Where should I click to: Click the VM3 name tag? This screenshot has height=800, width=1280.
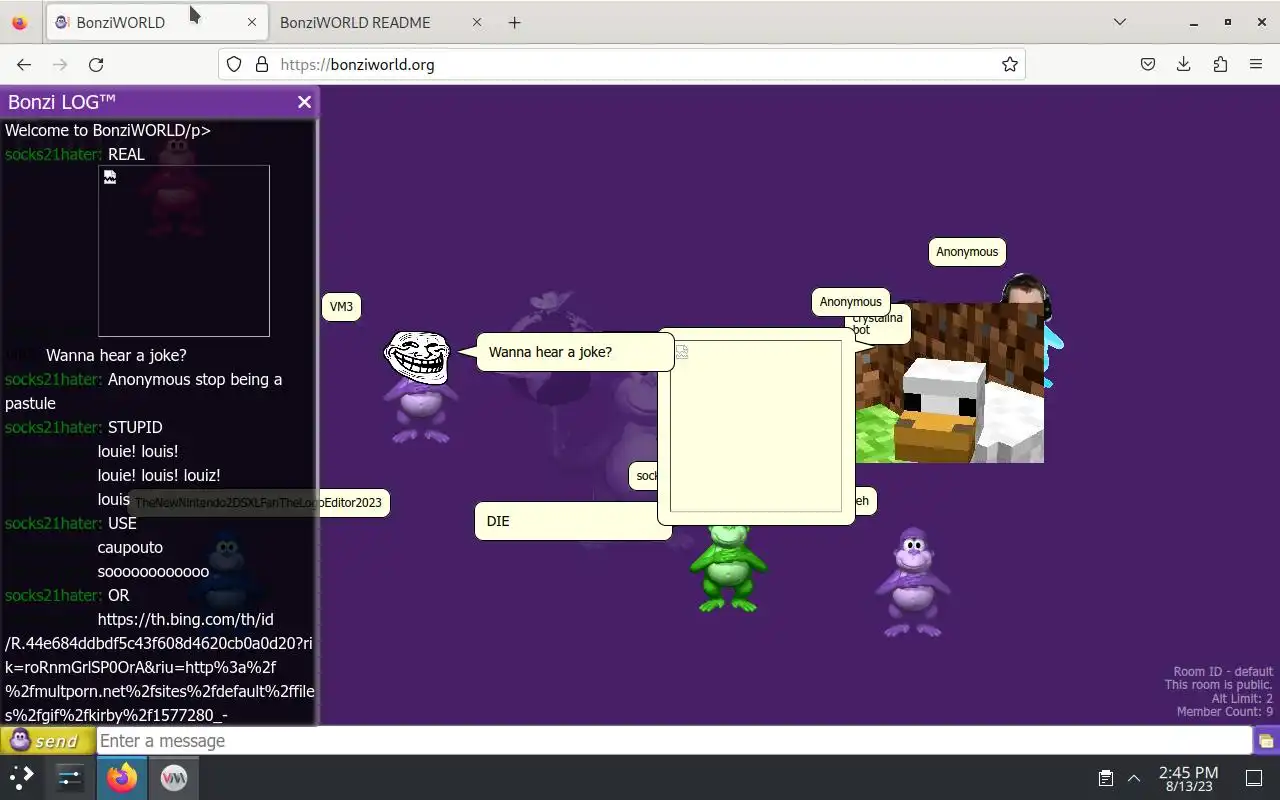(x=341, y=307)
